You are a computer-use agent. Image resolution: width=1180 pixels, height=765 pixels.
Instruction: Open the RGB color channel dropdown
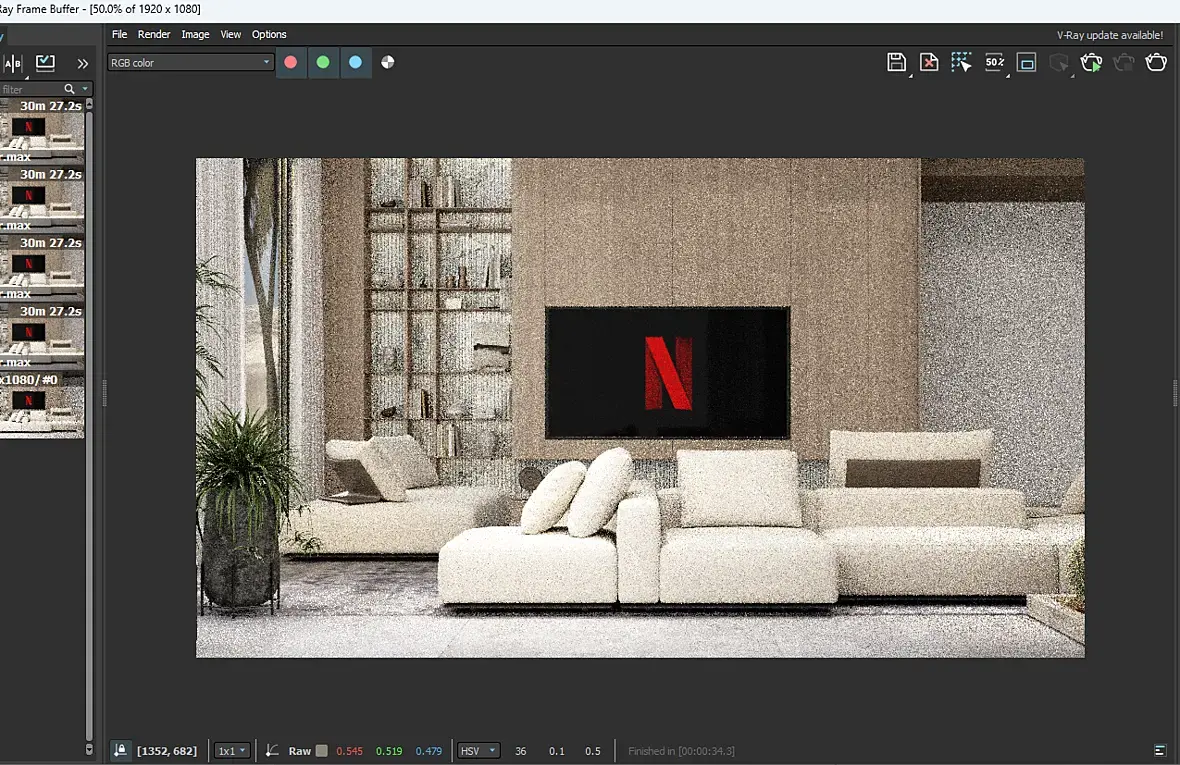pyautogui.click(x=190, y=62)
